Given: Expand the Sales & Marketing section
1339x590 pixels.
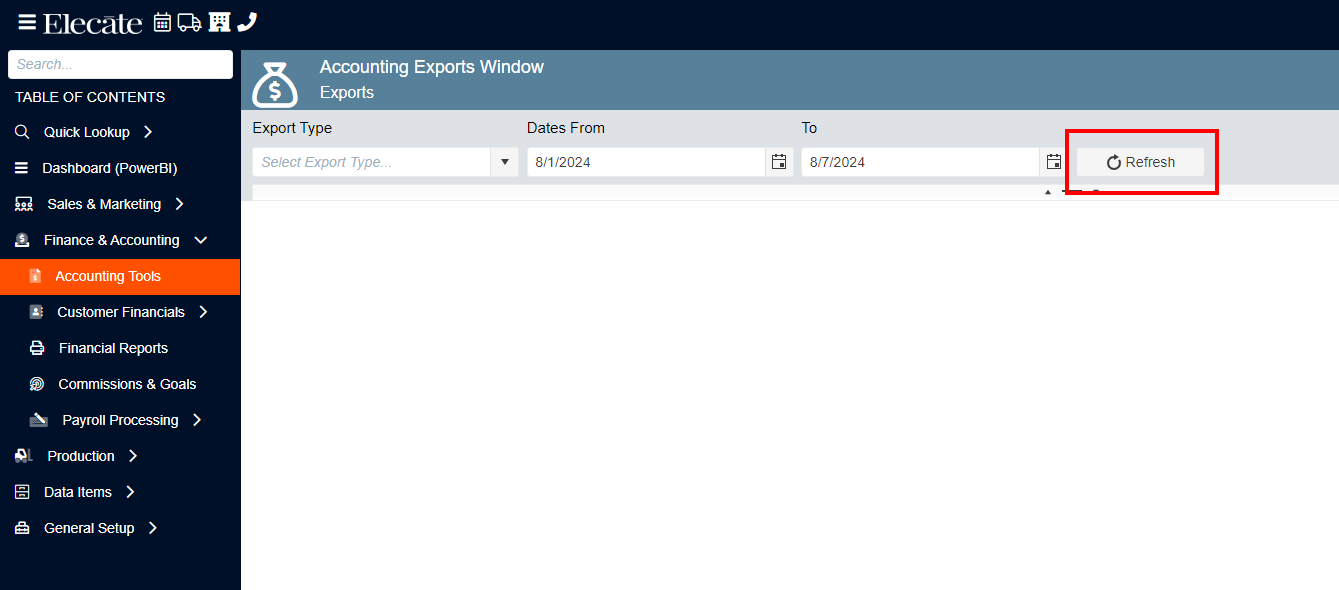Looking at the screenshot, I should click(179, 204).
